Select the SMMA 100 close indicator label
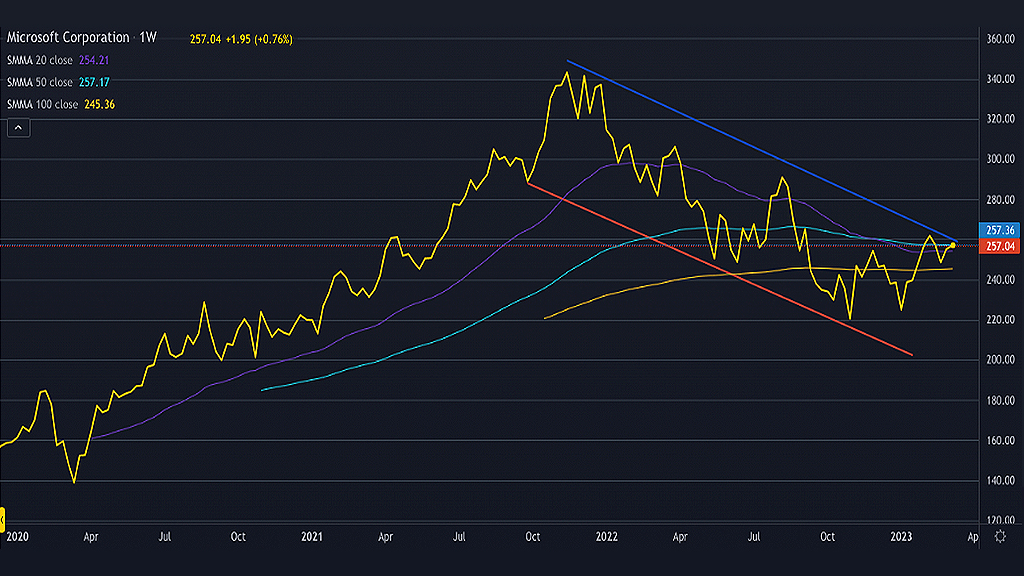The width and height of the screenshot is (1024, 576). tap(42, 104)
